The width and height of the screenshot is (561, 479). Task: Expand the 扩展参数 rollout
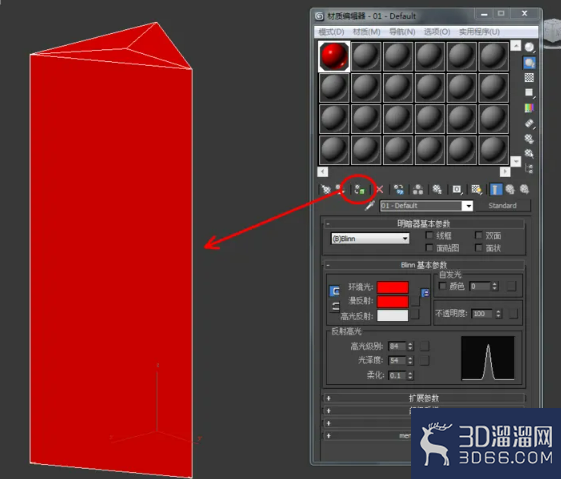pyautogui.click(x=424, y=398)
